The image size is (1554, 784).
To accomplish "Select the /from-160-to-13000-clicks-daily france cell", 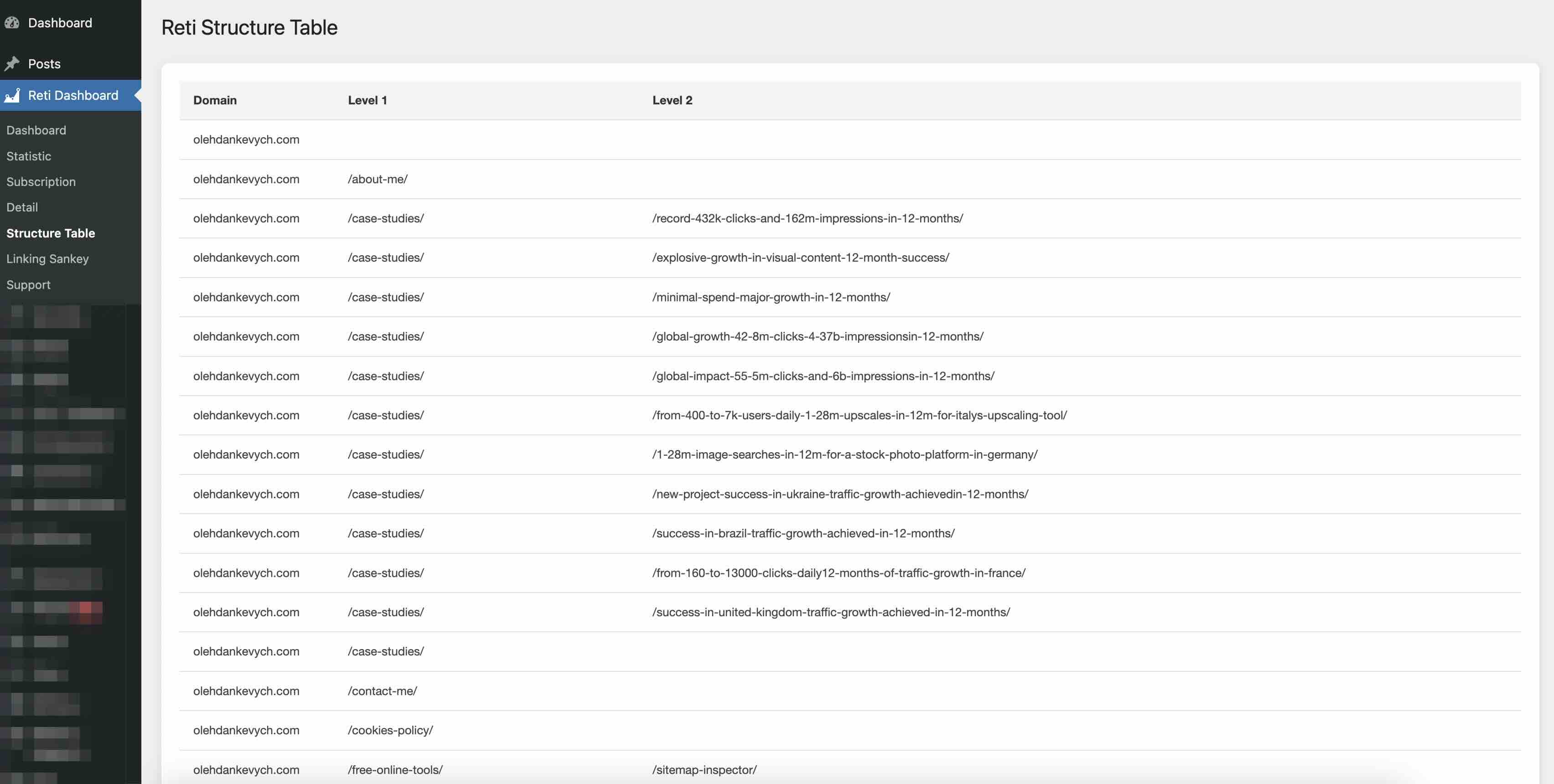I will (x=839, y=573).
